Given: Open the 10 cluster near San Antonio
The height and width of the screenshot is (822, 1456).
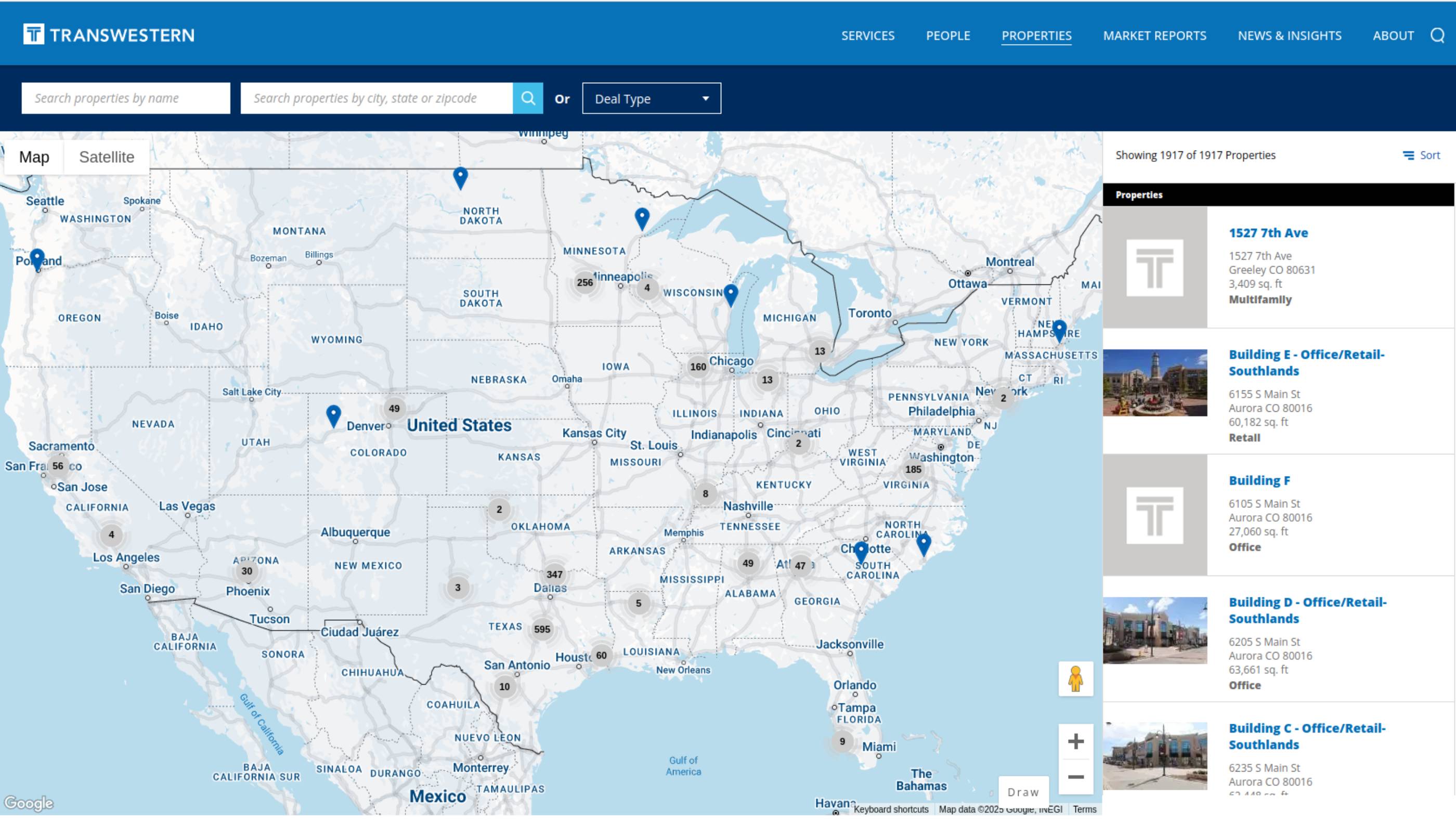Looking at the screenshot, I should 504,687.
